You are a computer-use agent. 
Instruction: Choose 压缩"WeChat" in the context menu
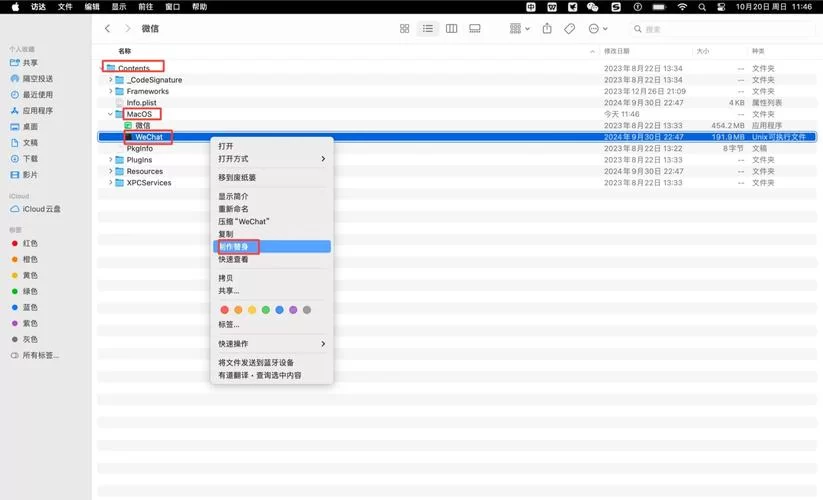pyautogui.click(x=272, y=221)
